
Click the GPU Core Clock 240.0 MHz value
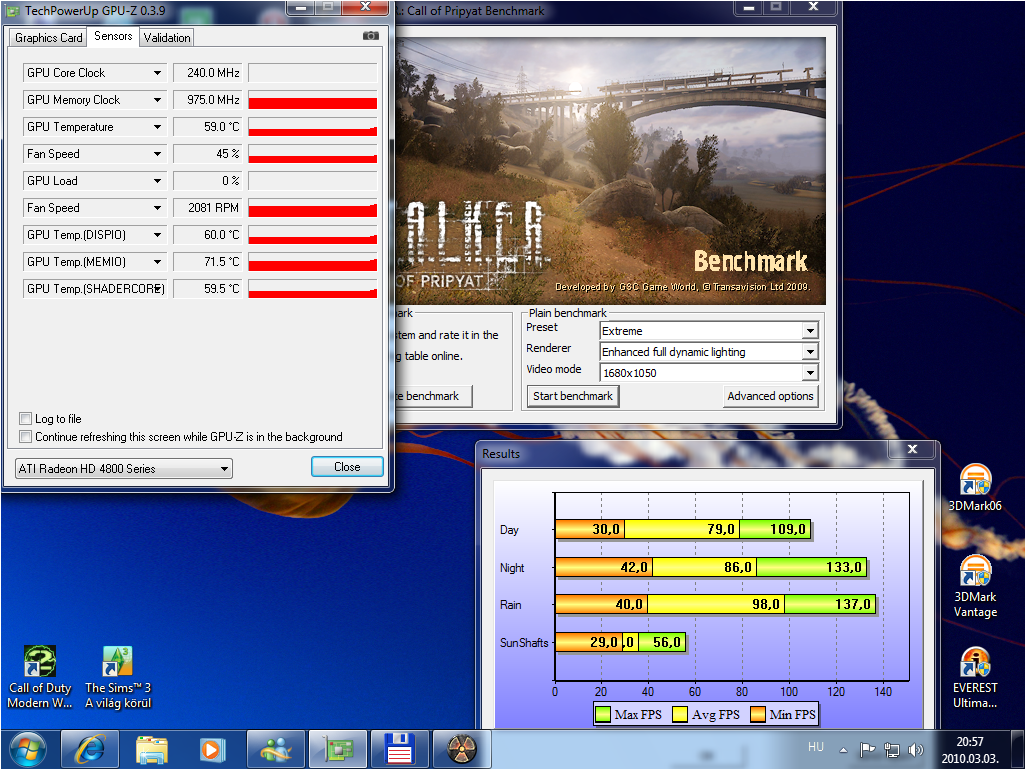click(x=207, y=73)
